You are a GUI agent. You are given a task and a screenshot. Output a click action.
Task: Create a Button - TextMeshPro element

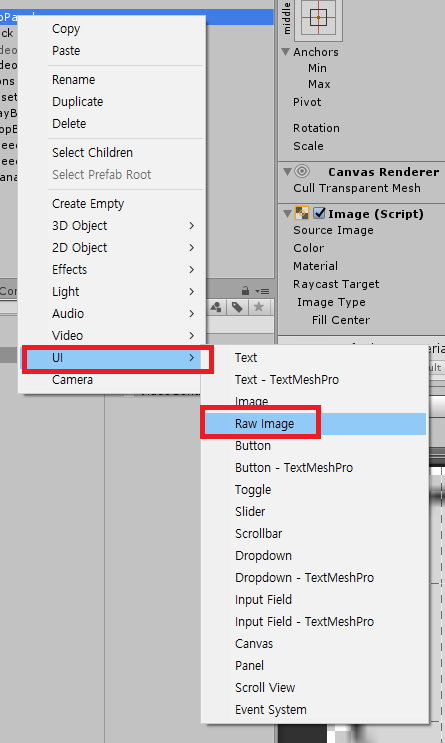tap(294, 468)
